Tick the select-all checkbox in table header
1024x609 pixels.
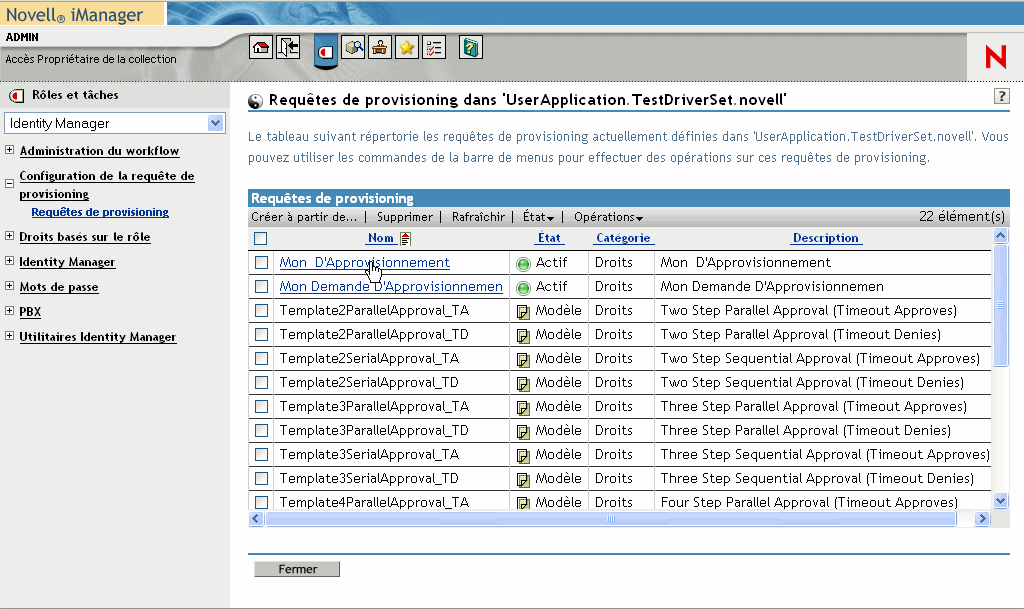261,239
